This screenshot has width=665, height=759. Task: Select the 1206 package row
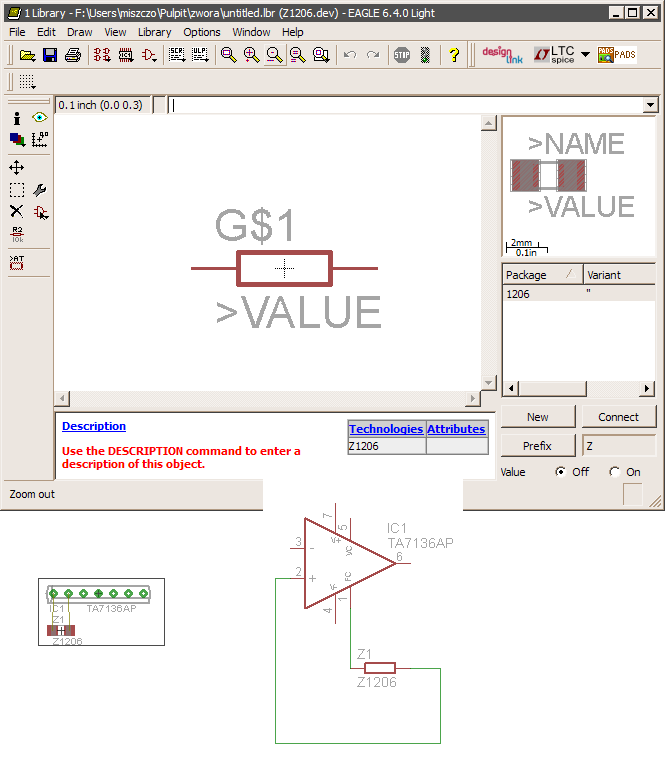coord(579,294)
